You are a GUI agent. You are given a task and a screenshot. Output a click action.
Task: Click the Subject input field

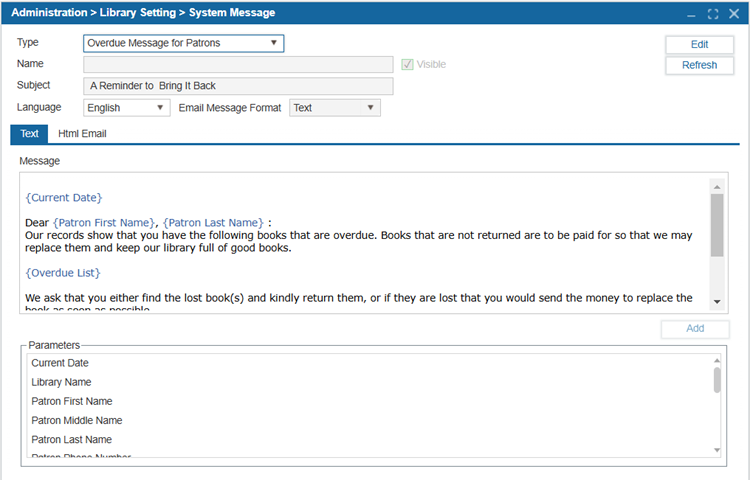(238, 86)
